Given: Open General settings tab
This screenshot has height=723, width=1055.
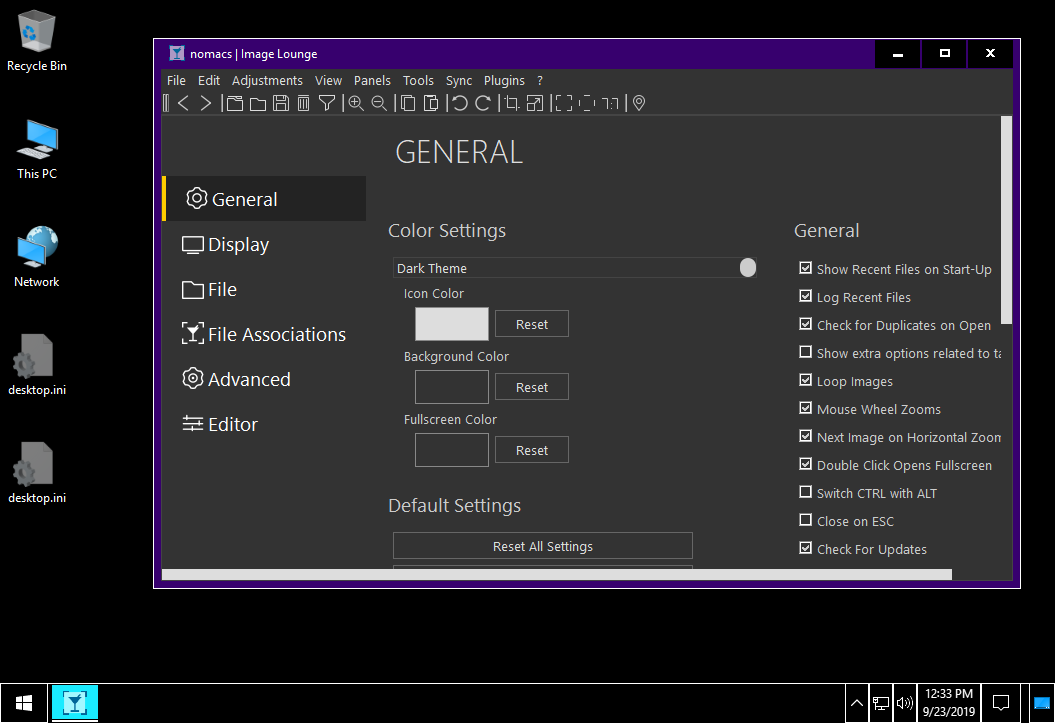Looking at the screenshot, I should pos(264,199).
